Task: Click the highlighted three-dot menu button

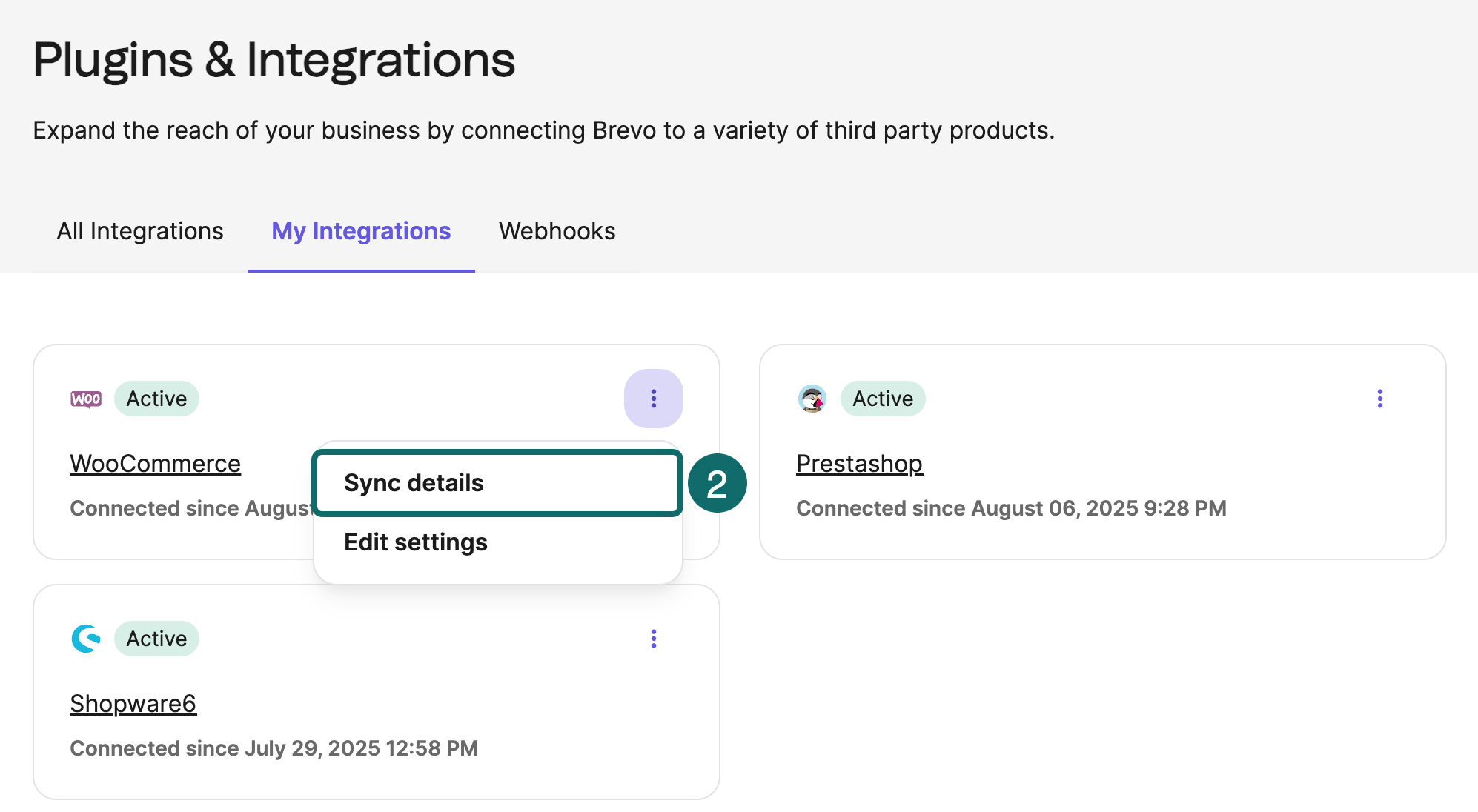Action: [x=653, y=399]
